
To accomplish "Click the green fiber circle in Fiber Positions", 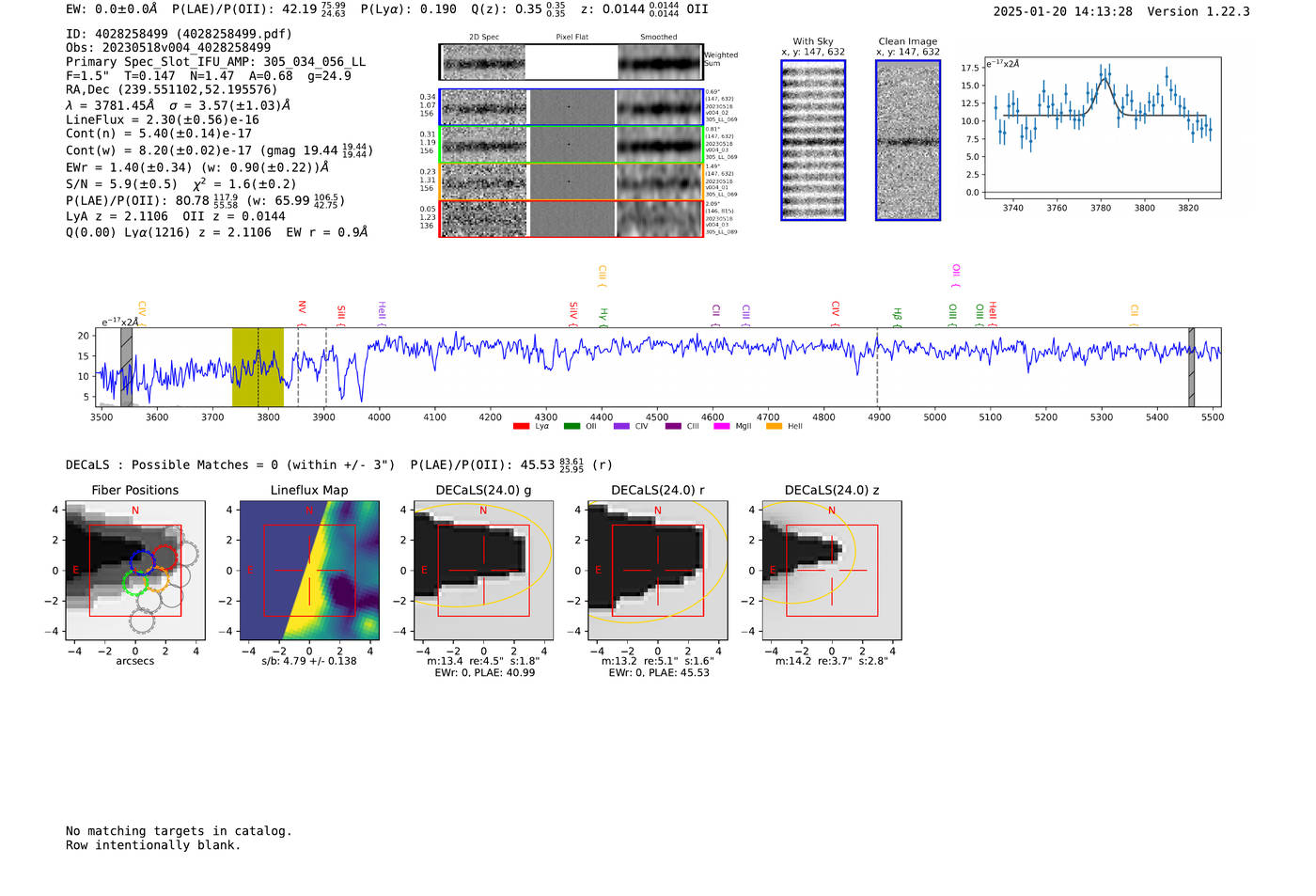I will pyautogui.click(x=134, y=583).
